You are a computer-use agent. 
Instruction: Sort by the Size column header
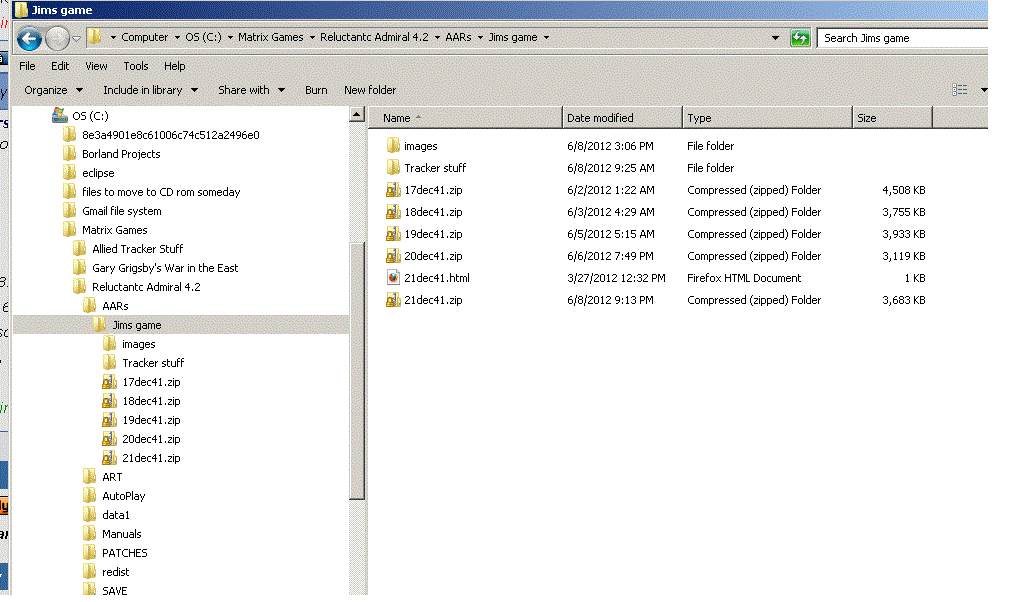point(892,118)
